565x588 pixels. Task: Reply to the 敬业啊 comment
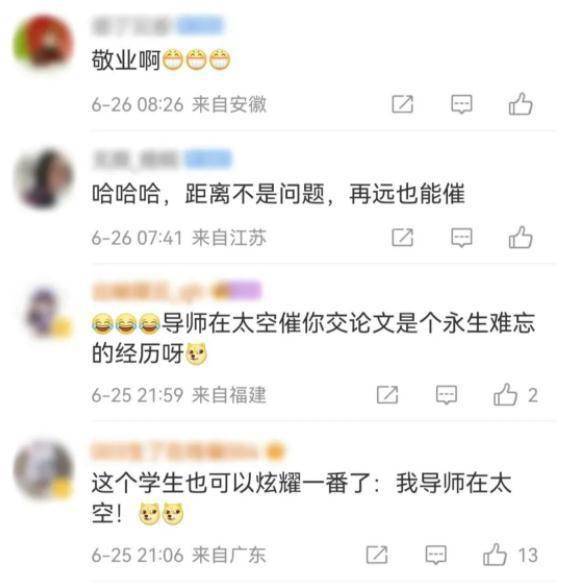click(x=462, y=104)
